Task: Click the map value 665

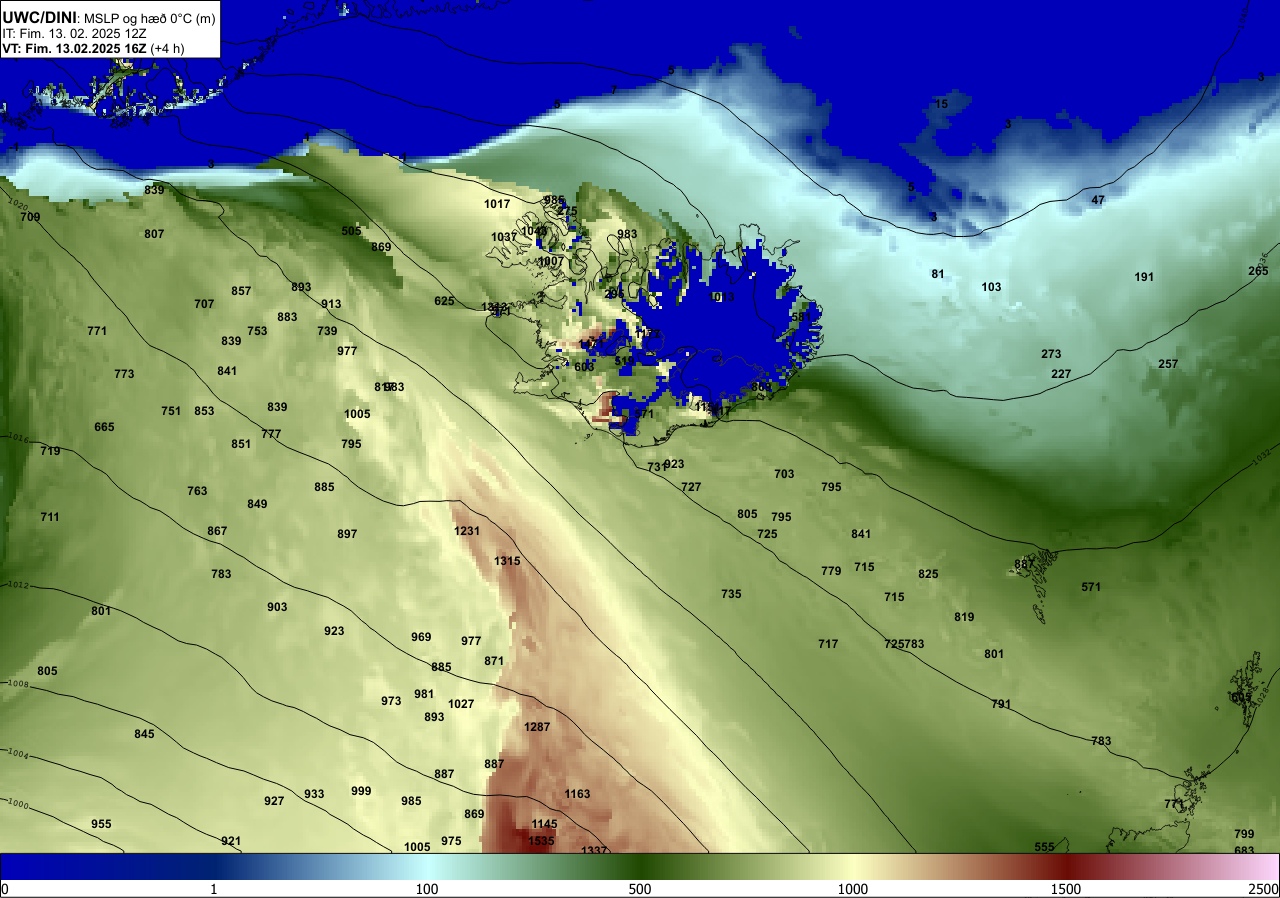Action: [104, 427]
